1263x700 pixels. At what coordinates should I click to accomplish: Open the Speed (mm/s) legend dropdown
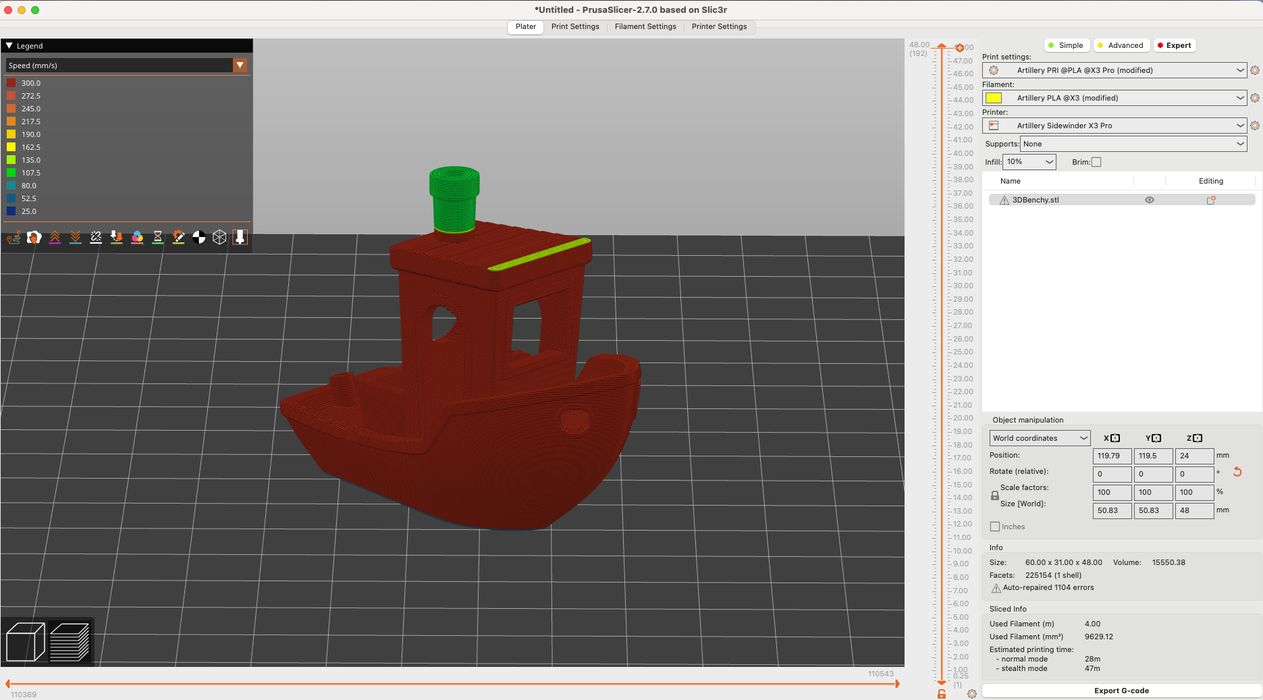point(240,65)
